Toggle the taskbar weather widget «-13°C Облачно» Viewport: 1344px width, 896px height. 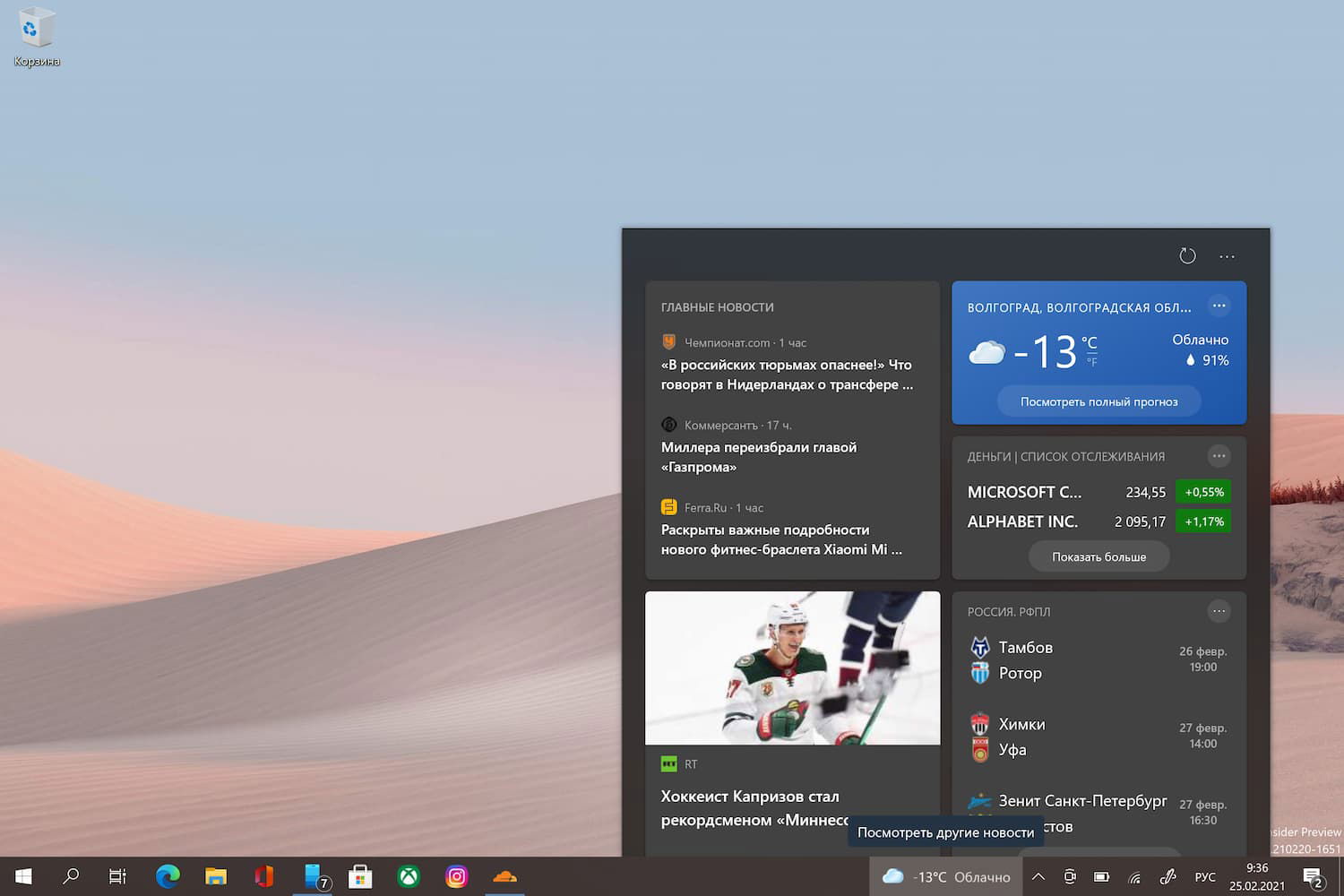pos(946,876)
